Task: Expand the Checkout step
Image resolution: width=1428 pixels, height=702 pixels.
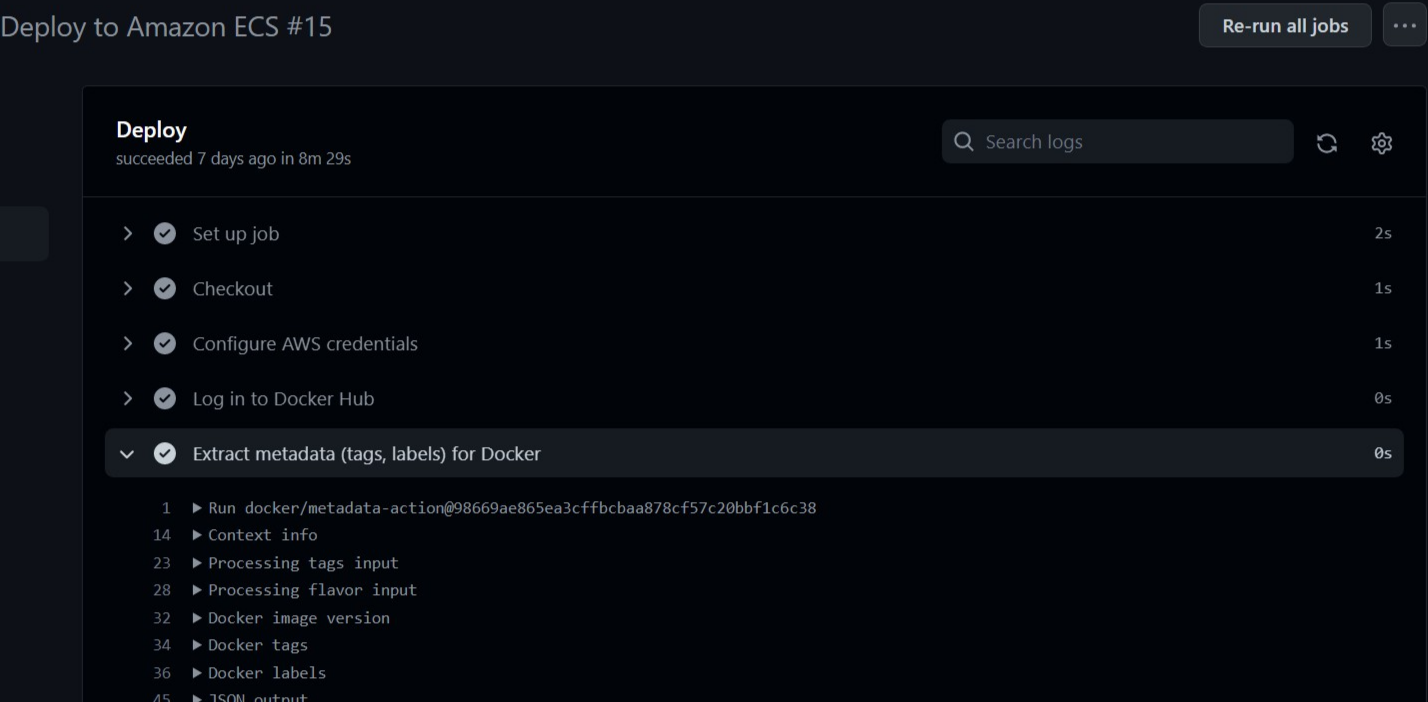Action: click(x=127, y=288)
